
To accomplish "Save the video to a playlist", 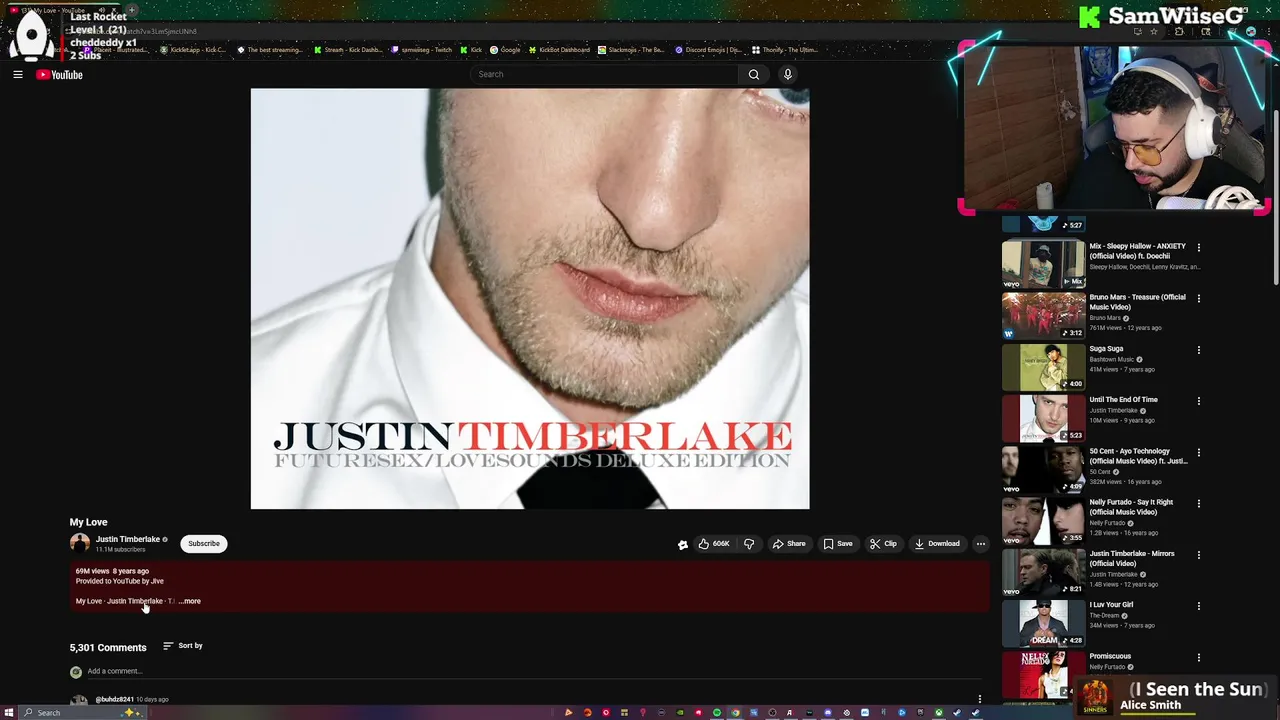I will tap(838, 544).
